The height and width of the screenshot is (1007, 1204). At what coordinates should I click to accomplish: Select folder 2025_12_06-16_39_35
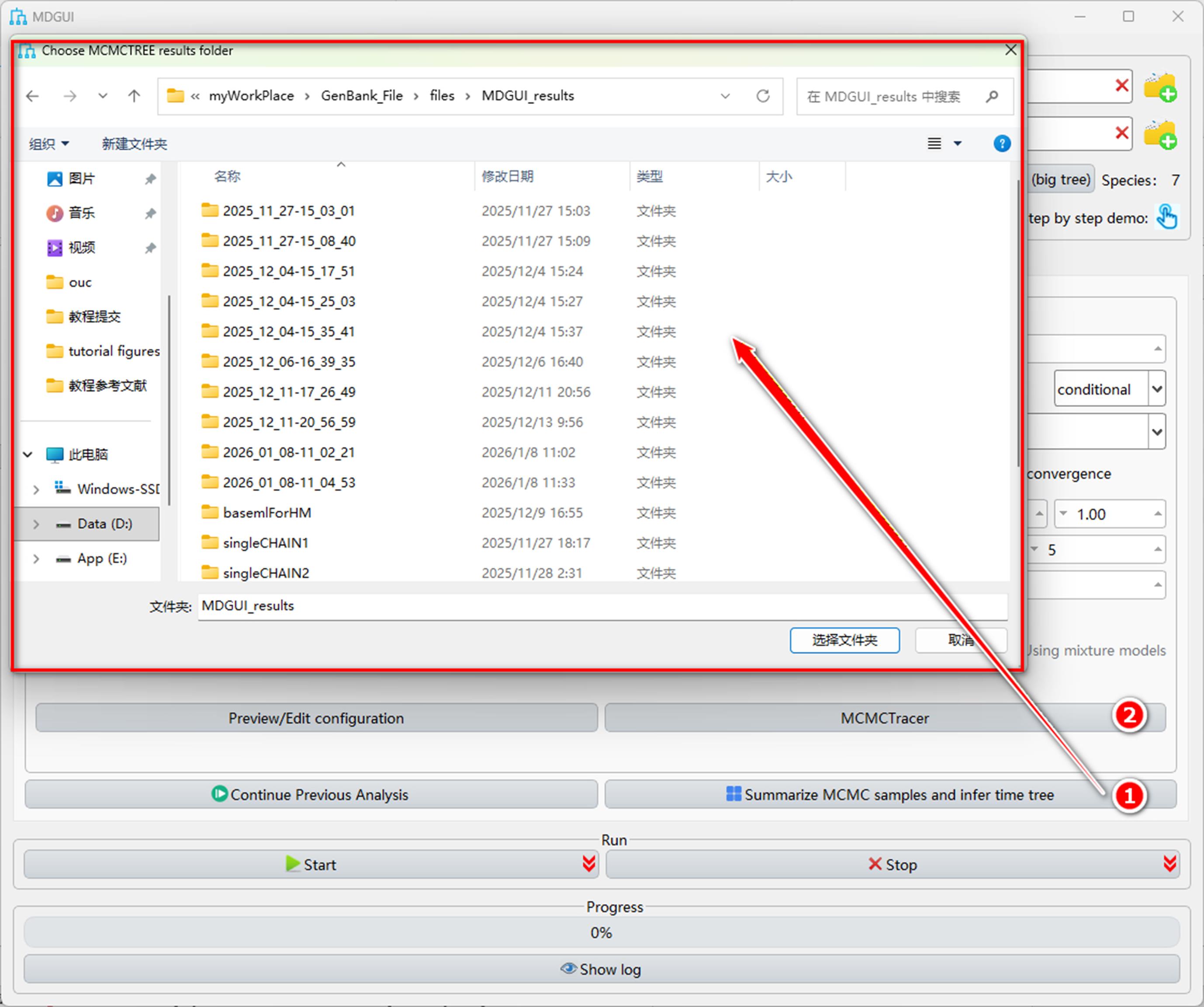click(289, 362)
